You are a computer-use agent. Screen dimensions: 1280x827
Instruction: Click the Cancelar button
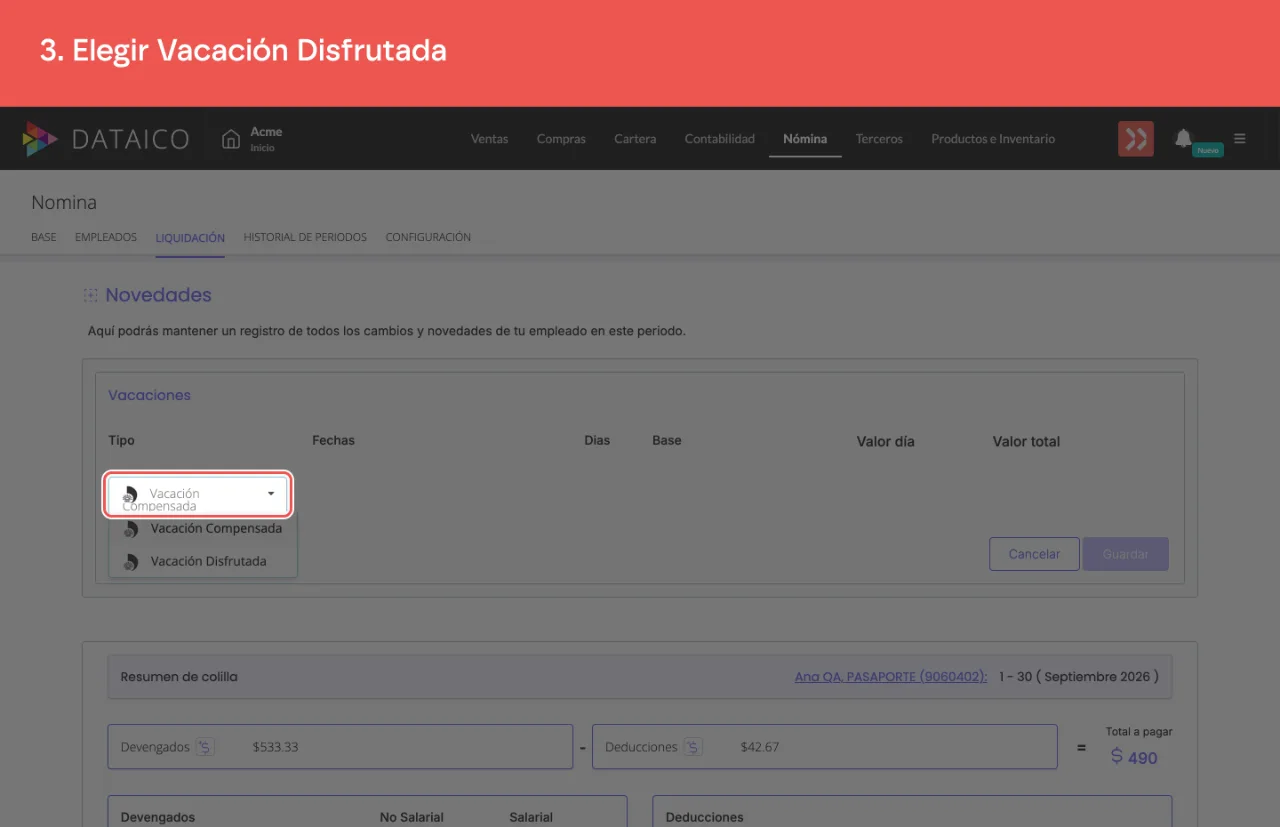[x=1034, y=554]
